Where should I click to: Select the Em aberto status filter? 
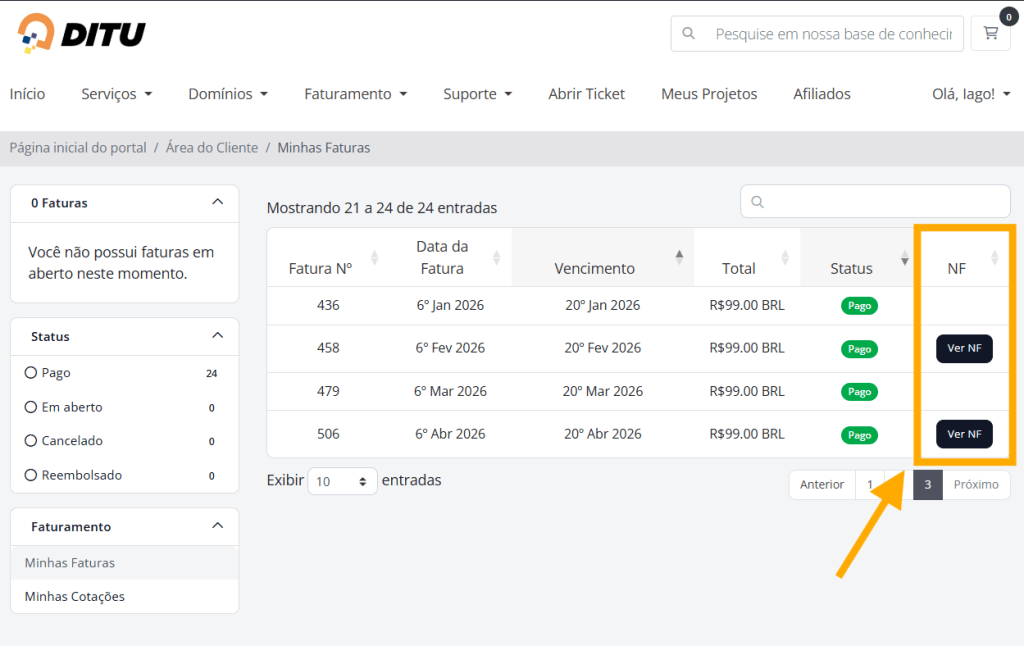point(31,407)
